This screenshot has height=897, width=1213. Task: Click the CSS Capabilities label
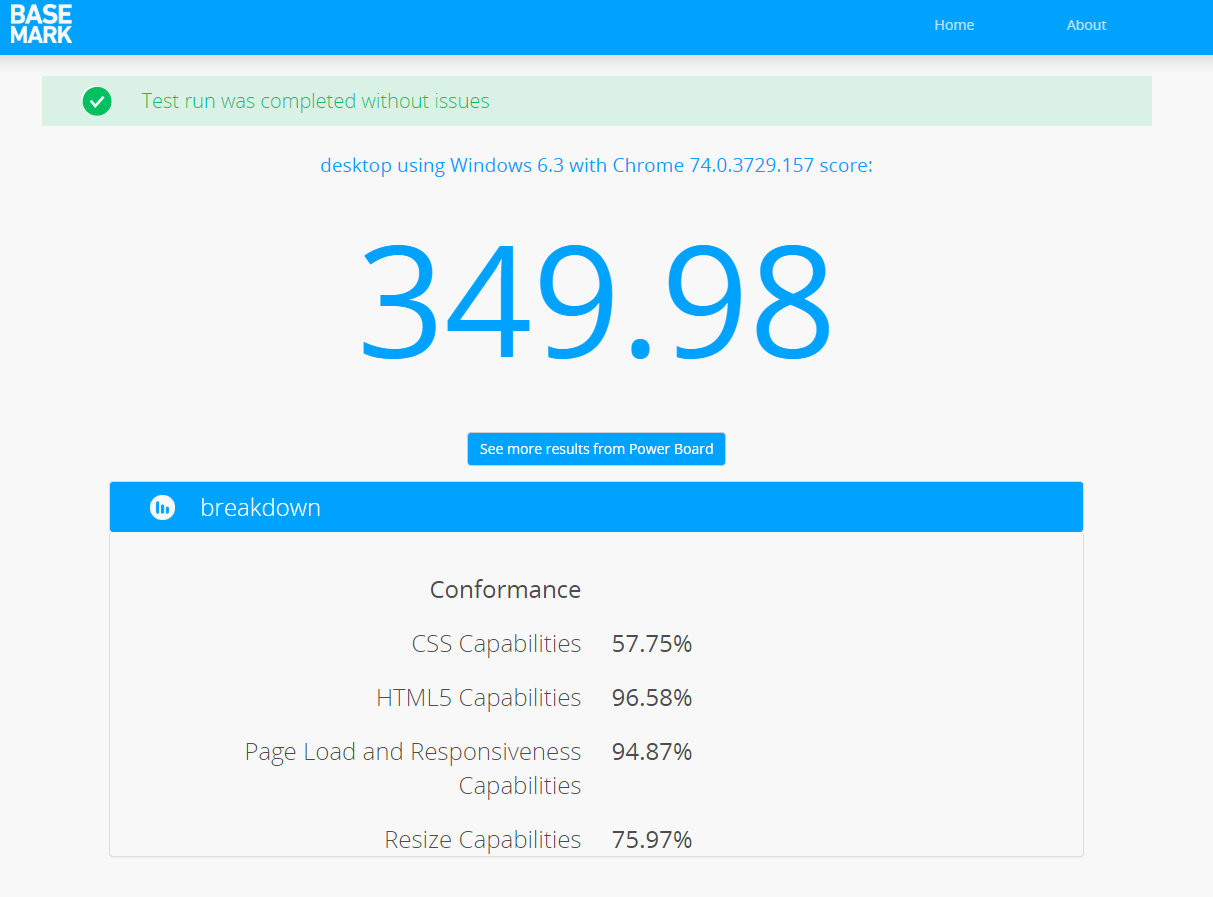pos(496,644)
